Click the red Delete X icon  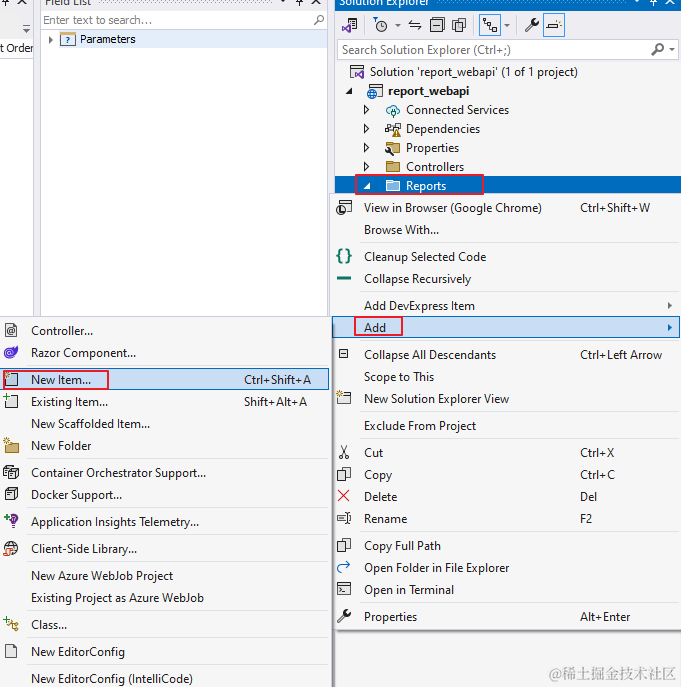(x=344, y=496)
